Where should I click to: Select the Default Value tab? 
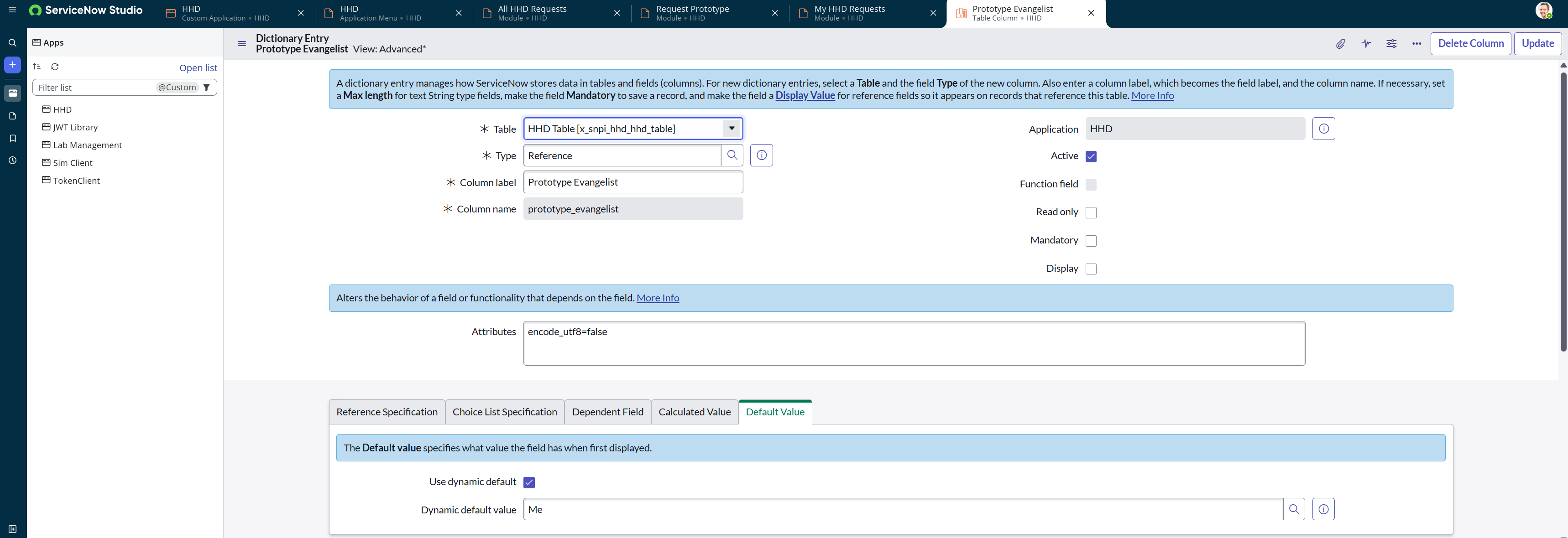click(775, 412)
